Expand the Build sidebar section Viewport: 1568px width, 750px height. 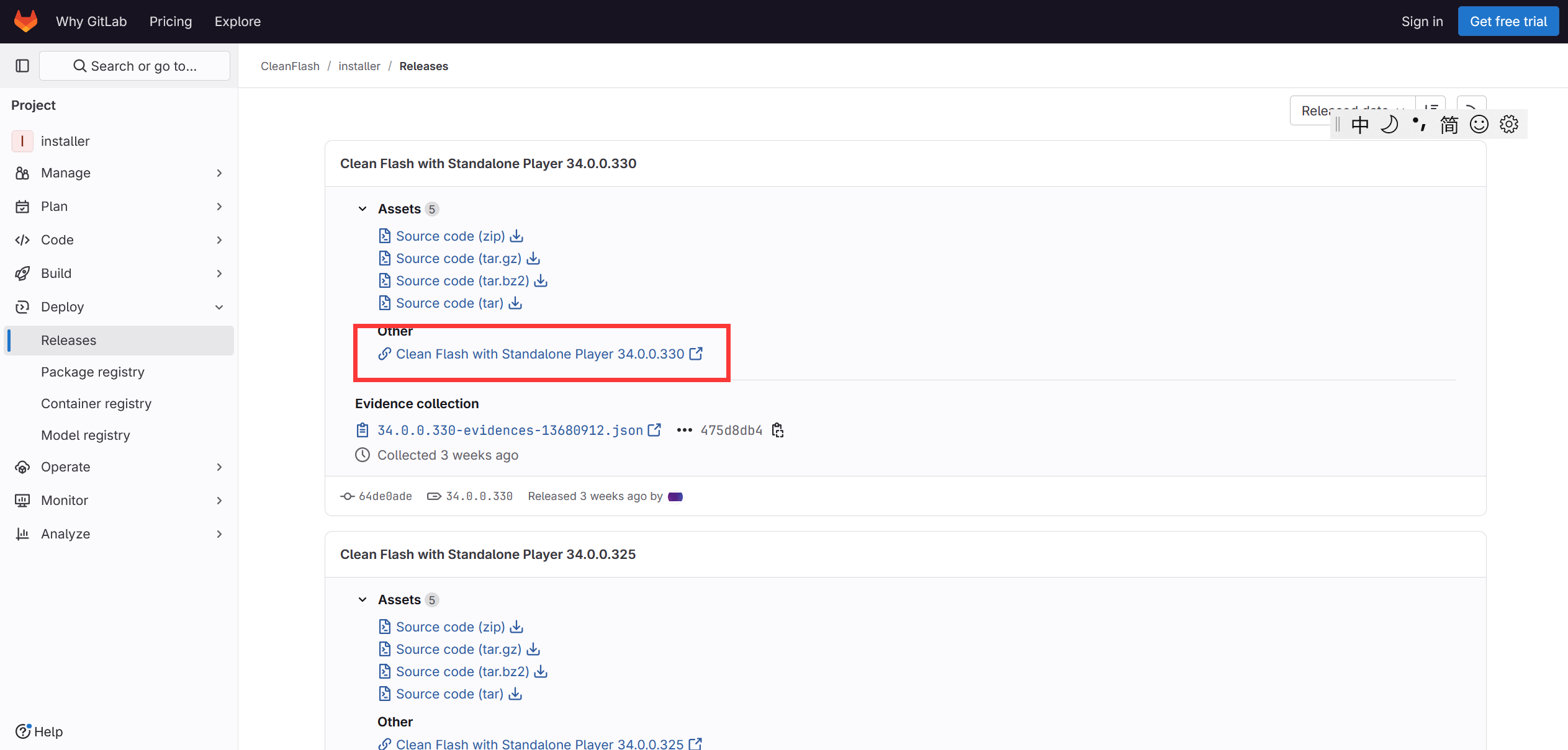[x=119, y=274]
